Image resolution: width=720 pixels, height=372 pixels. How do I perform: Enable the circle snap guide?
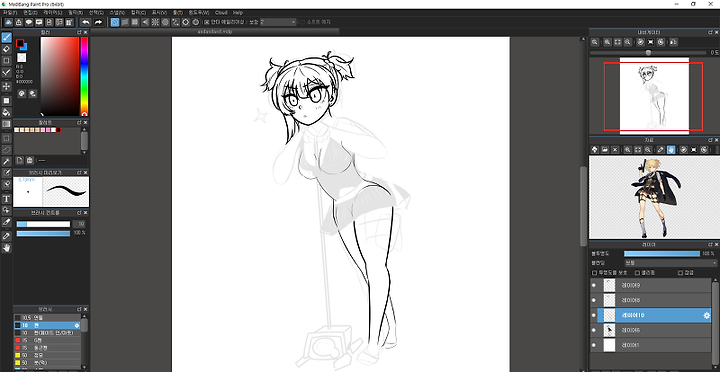tap(165, 22)
